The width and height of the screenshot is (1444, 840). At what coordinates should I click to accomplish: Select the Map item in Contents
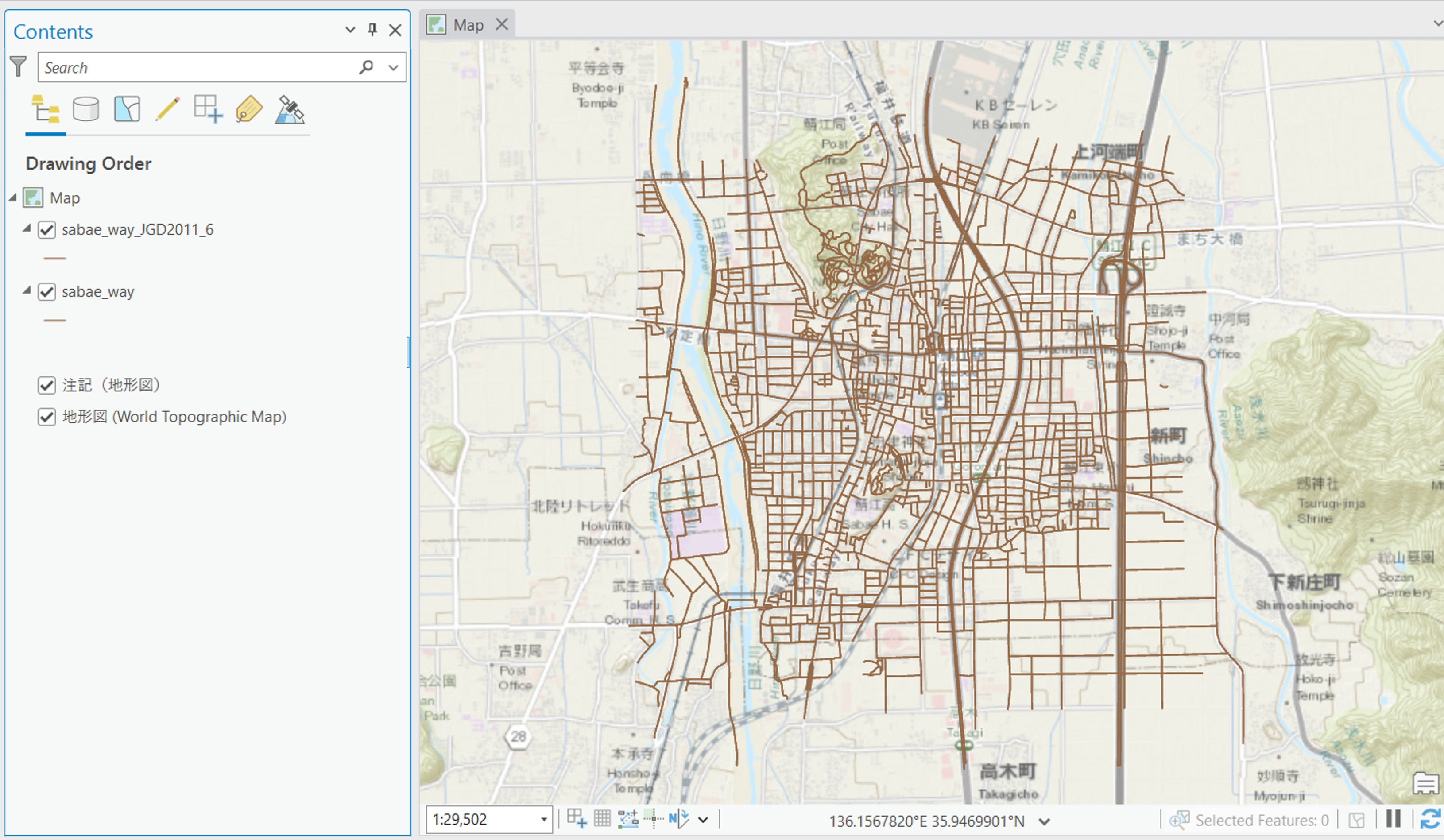point(65,197)
